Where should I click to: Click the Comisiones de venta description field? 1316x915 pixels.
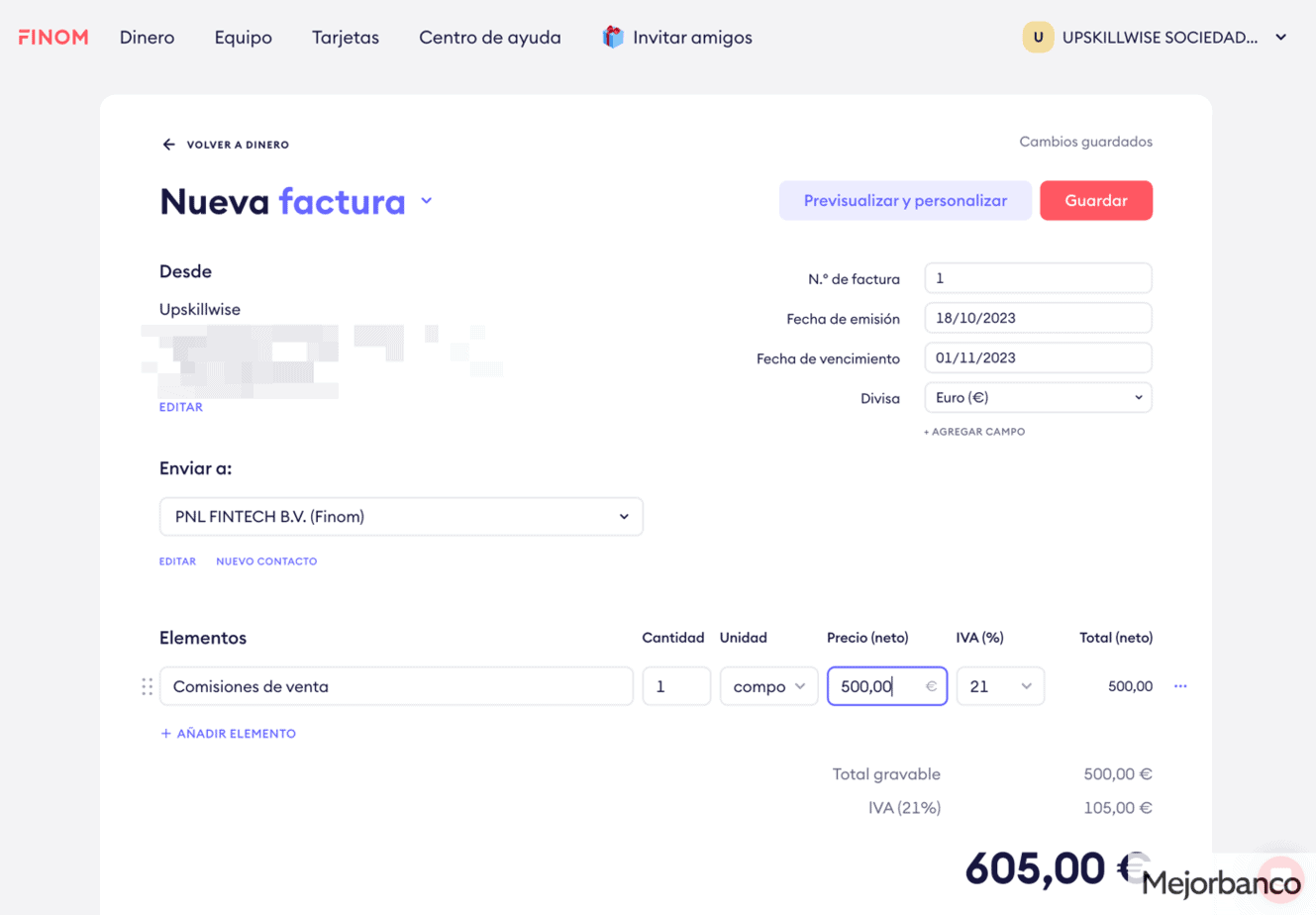[396, 686]
